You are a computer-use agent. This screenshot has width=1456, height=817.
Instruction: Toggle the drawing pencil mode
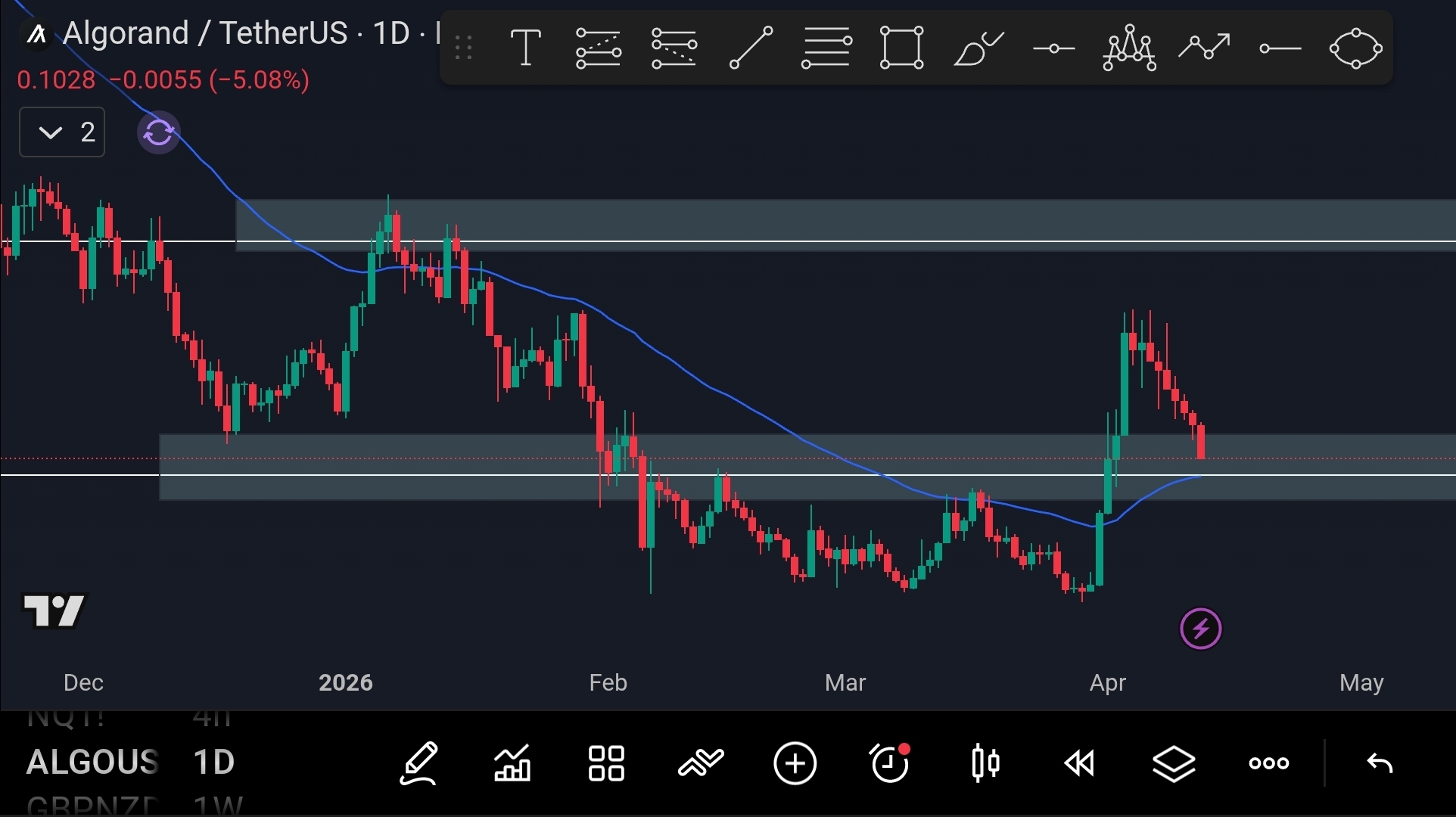click(418, 763)
